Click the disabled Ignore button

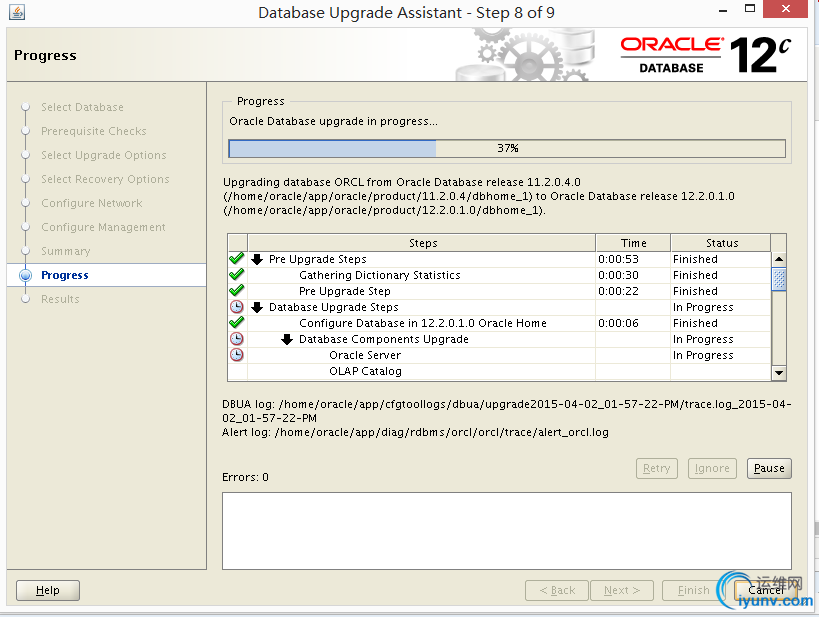(712, 468)
